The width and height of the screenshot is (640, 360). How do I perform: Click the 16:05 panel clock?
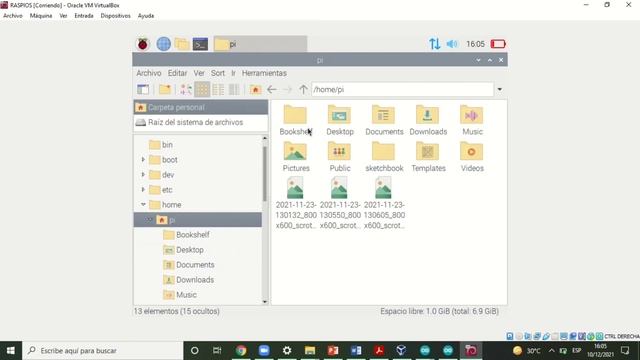point(475,44)
